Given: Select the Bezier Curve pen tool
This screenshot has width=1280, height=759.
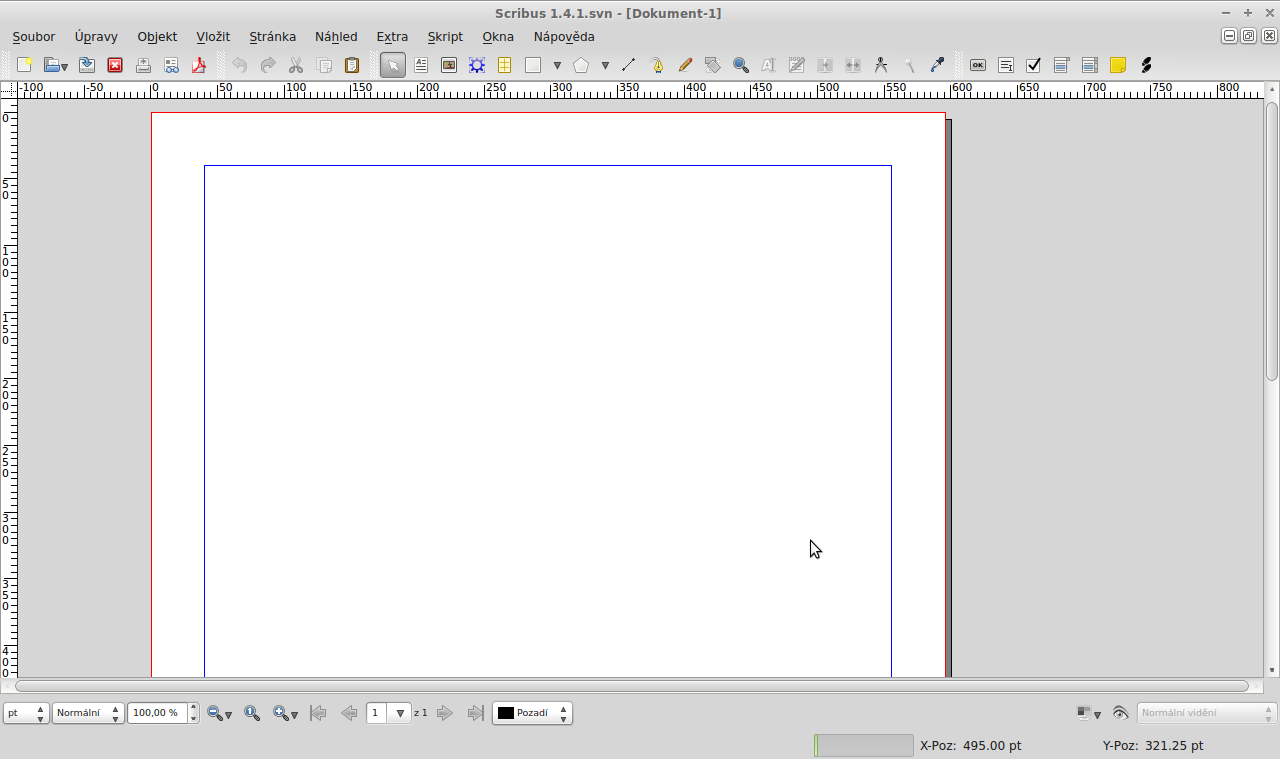Looking at the screenshot, I should (x=657, y=65).
